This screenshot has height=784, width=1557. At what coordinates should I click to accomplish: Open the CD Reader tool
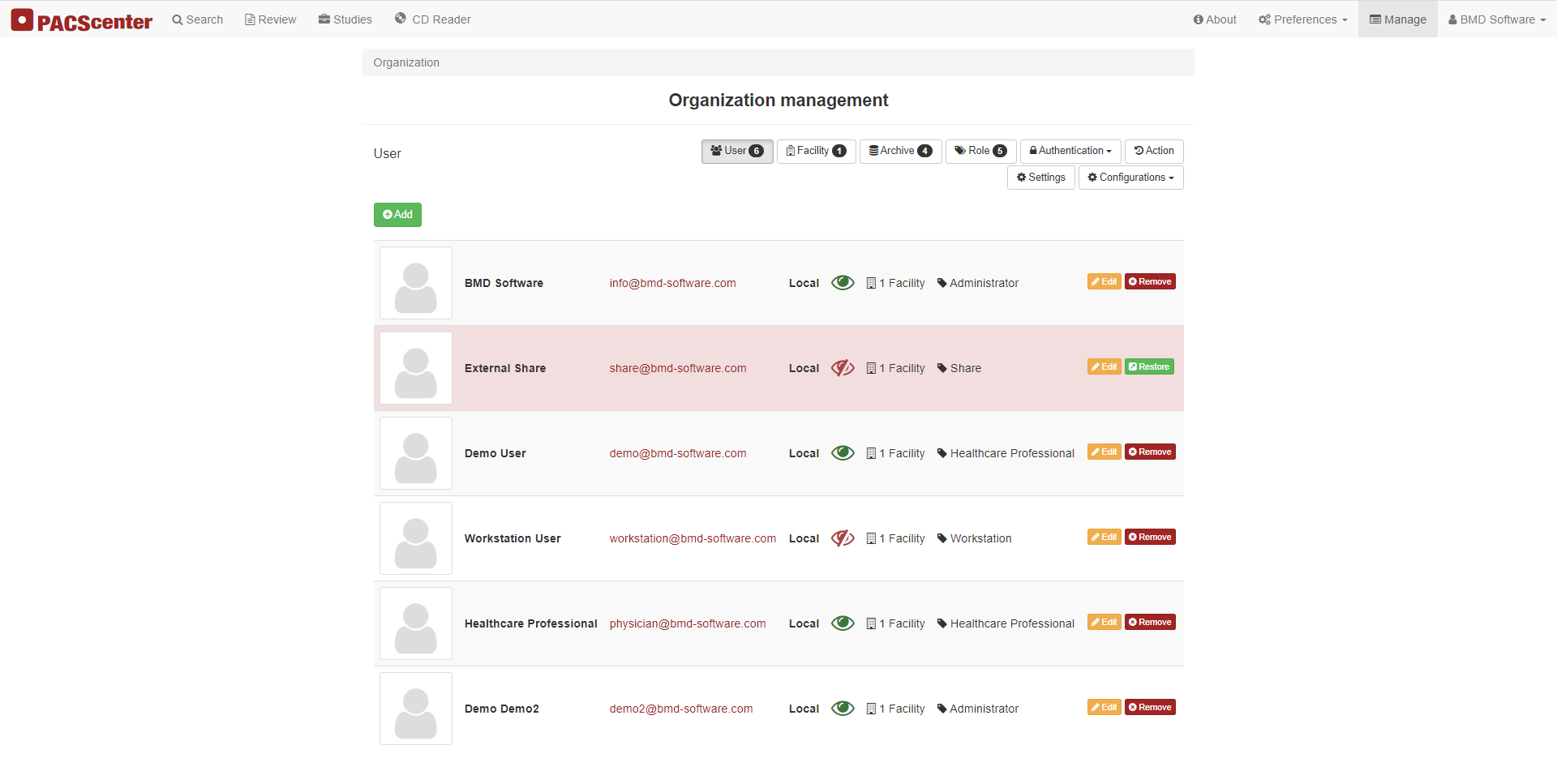[432, 19]
